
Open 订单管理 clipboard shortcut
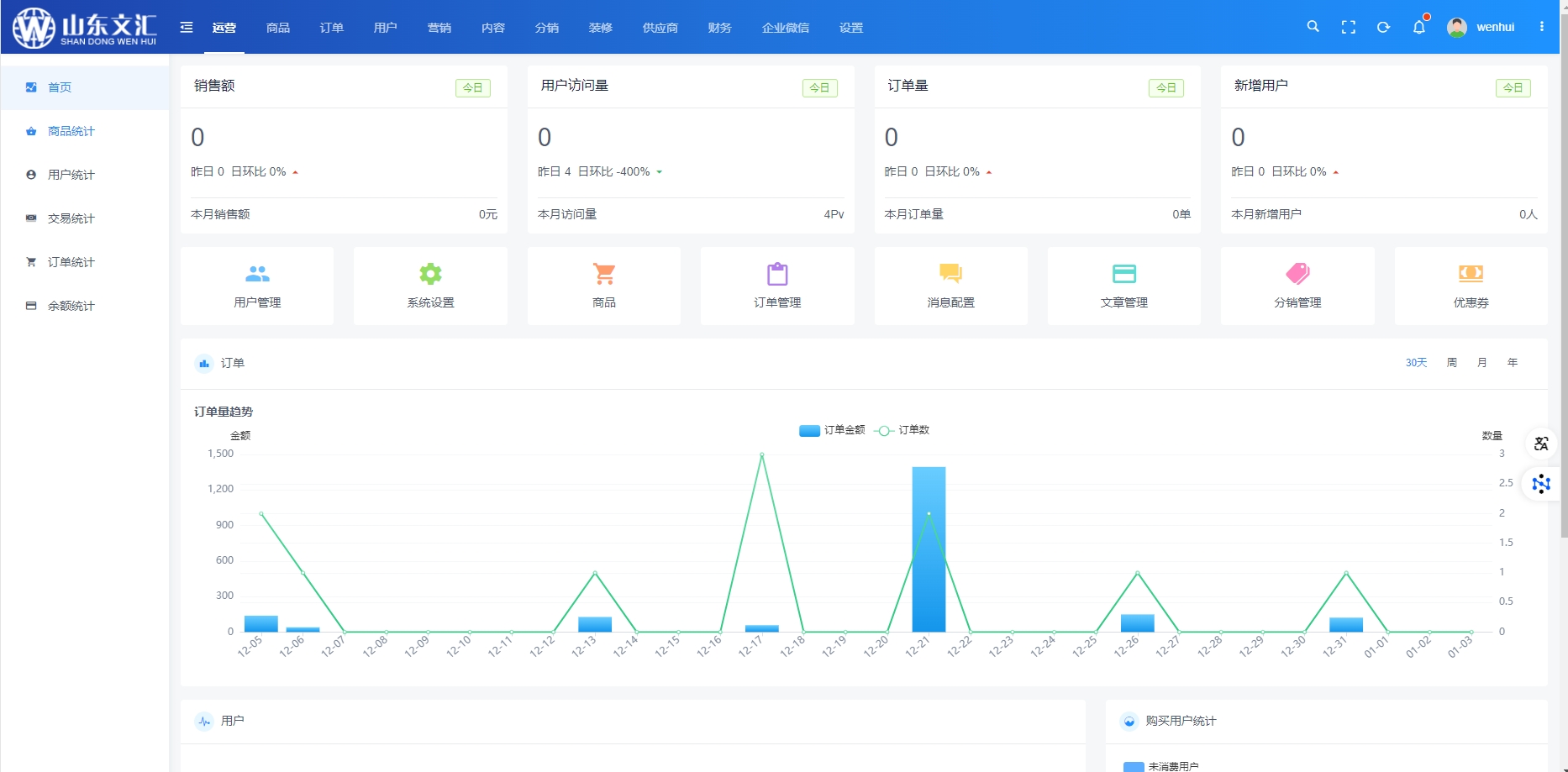click(777, 286)
